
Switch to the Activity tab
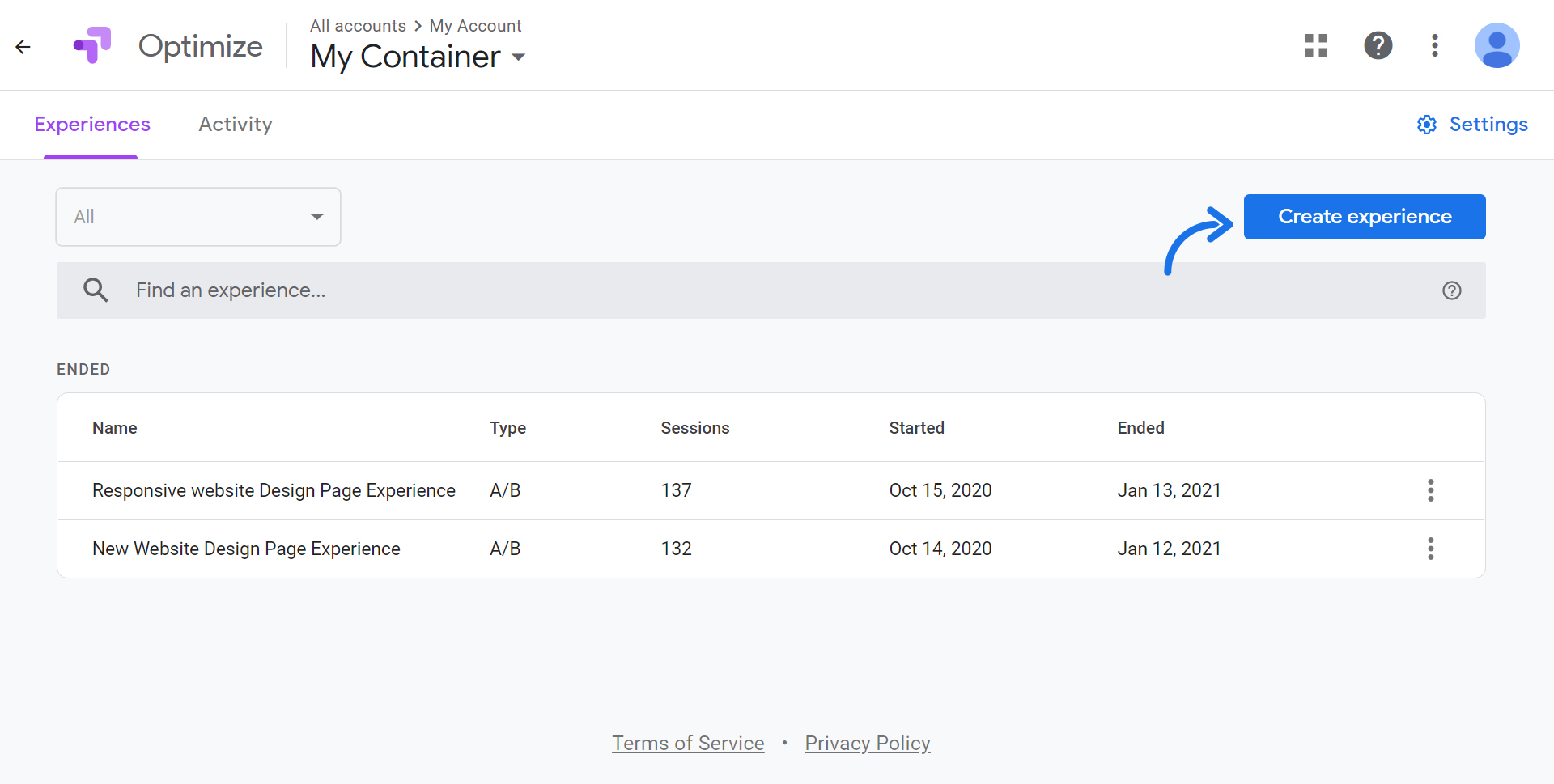tap(236, 125)
